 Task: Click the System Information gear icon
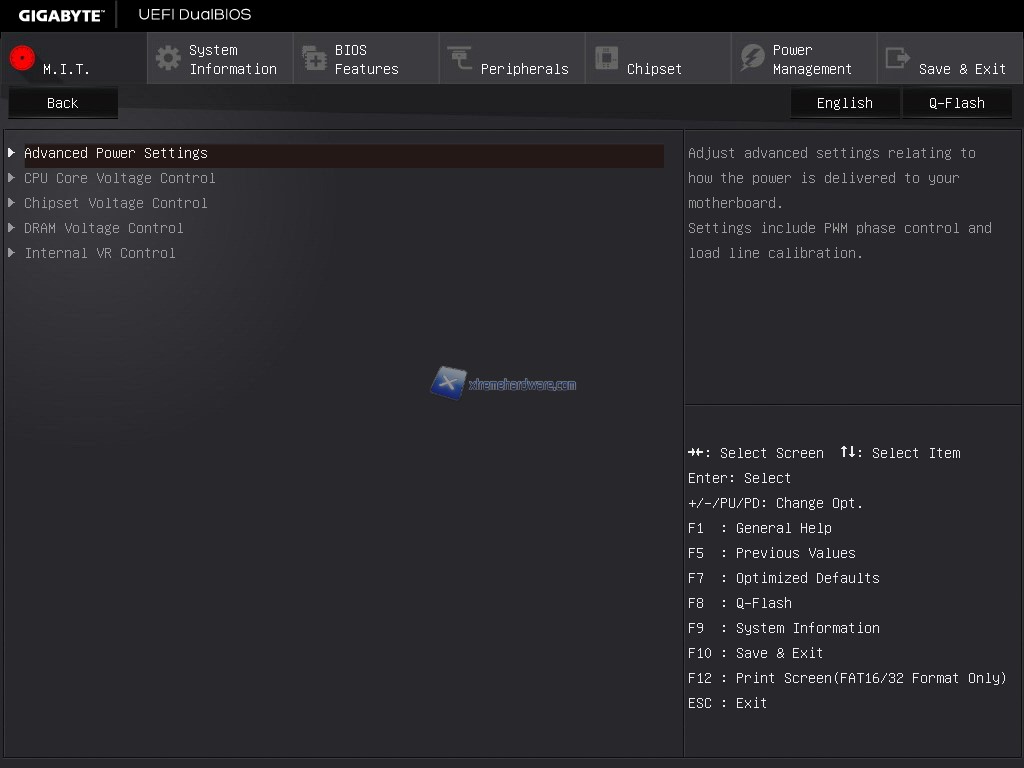(x=168, y=58)
